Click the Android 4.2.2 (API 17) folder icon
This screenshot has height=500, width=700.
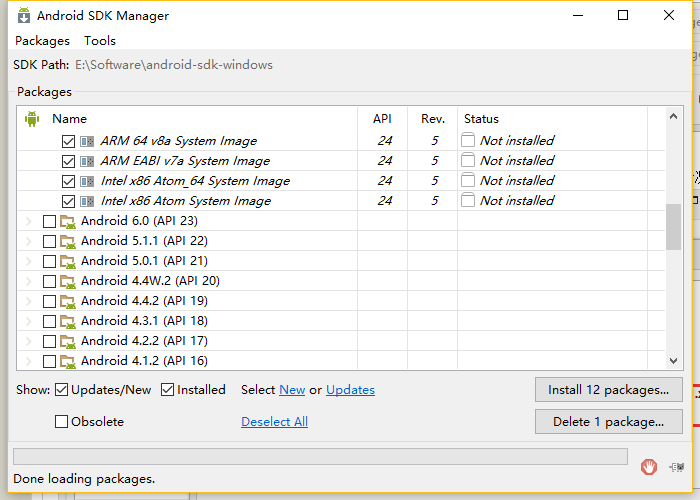pyautogui.click(x=68, y=342)
